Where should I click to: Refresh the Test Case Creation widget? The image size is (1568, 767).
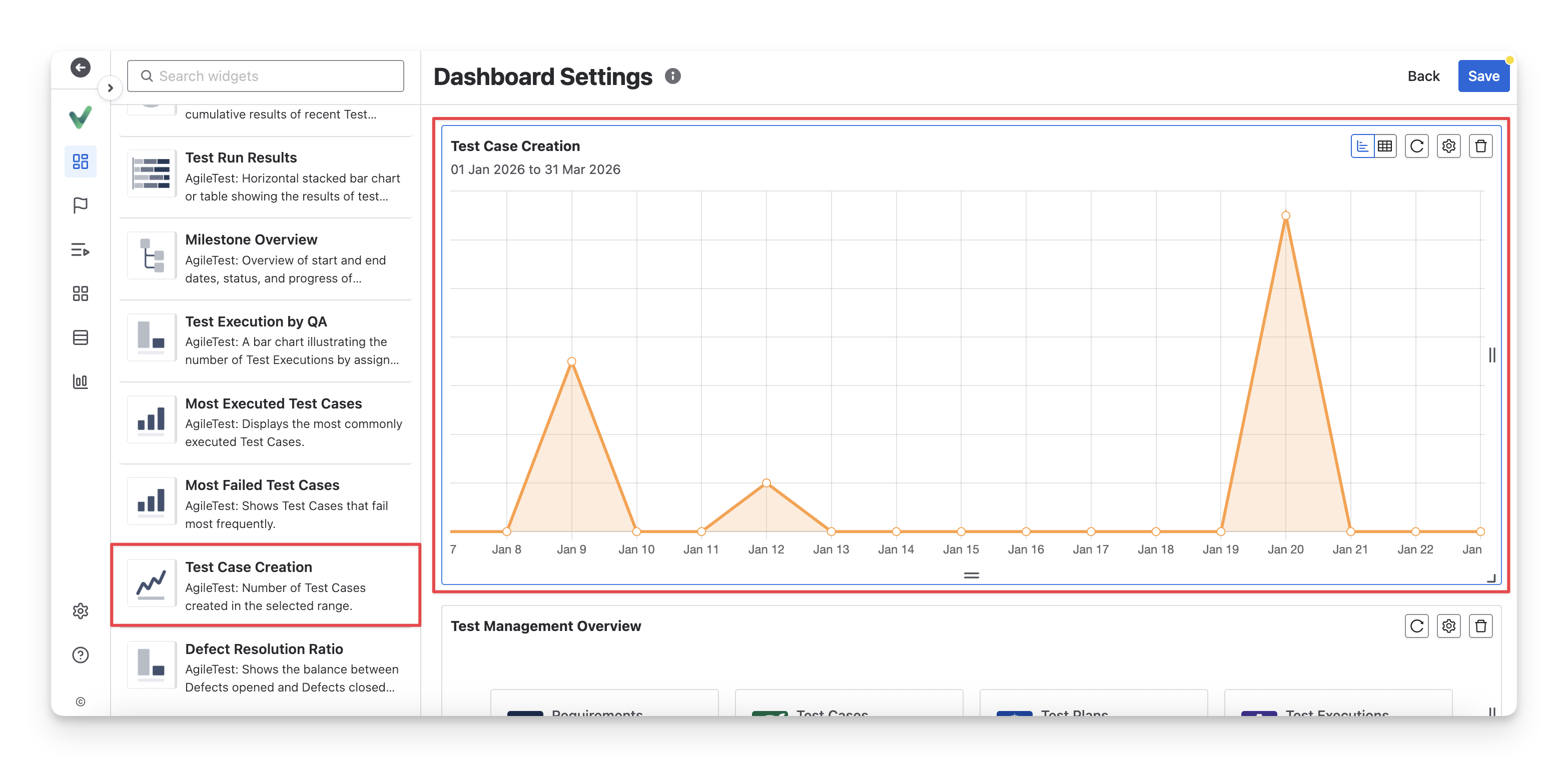1416,146
